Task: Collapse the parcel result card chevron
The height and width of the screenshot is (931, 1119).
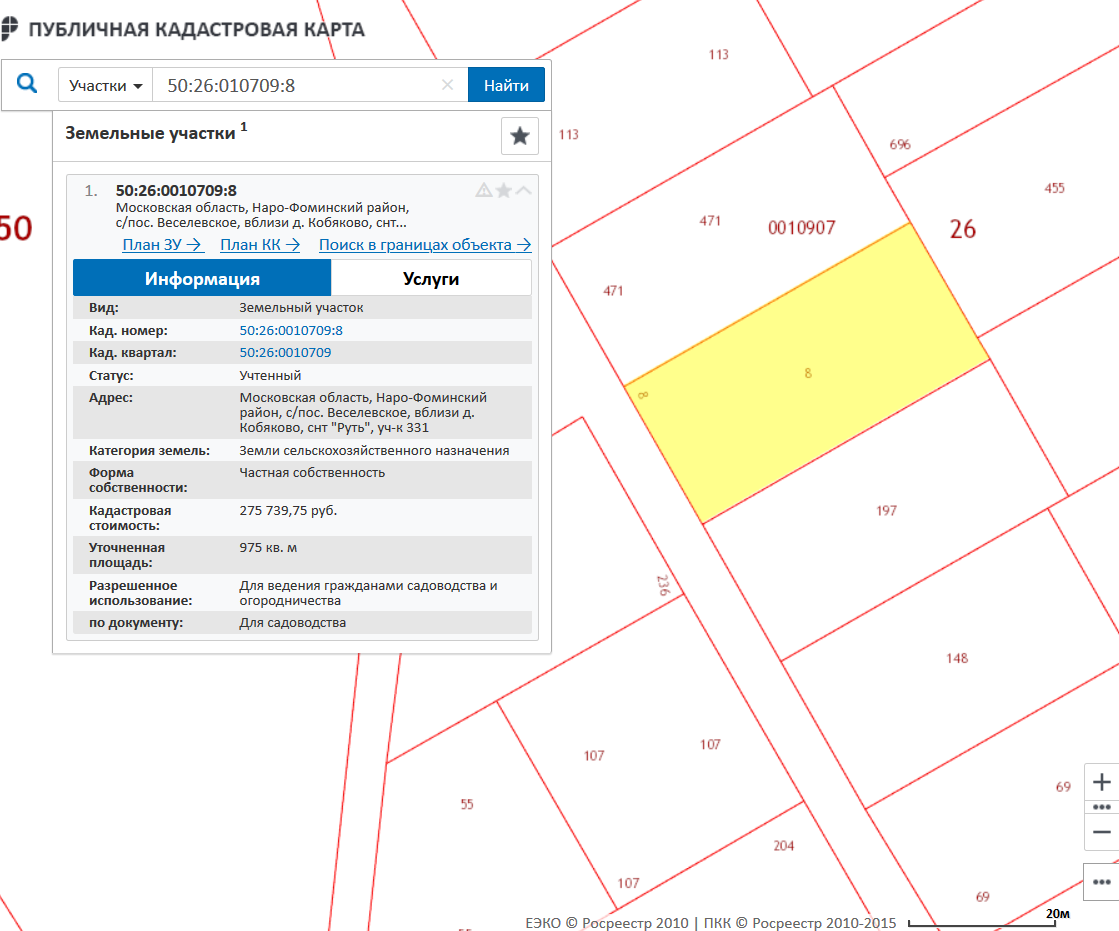Action: 524,190
